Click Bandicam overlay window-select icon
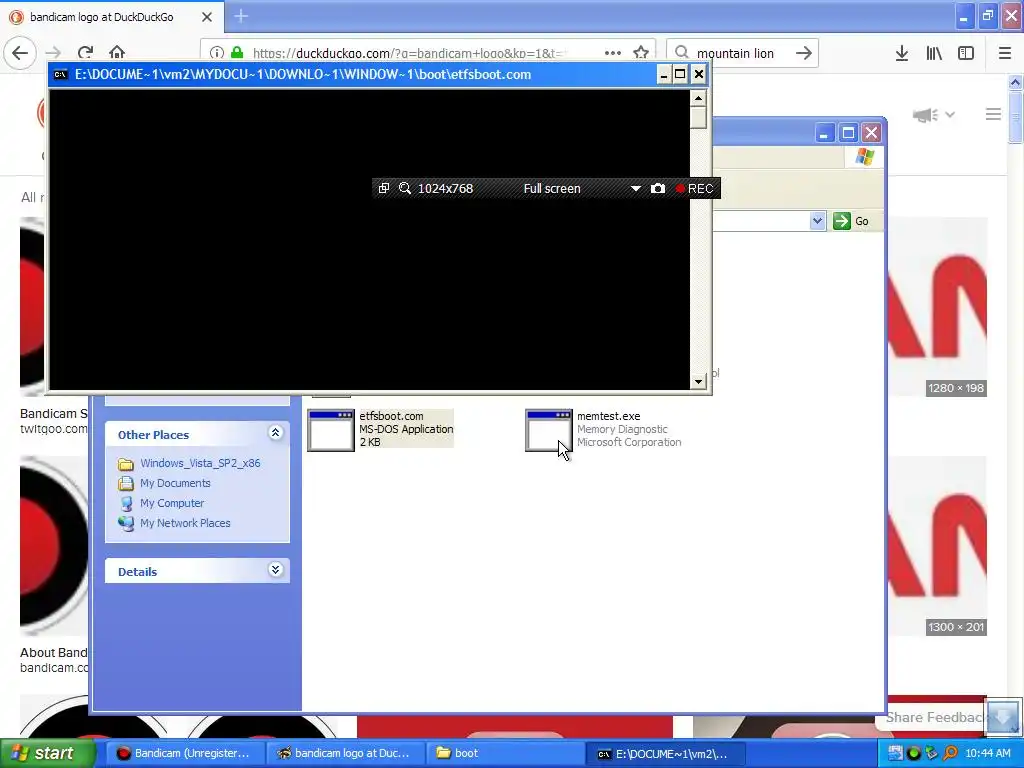 (384, 188)
